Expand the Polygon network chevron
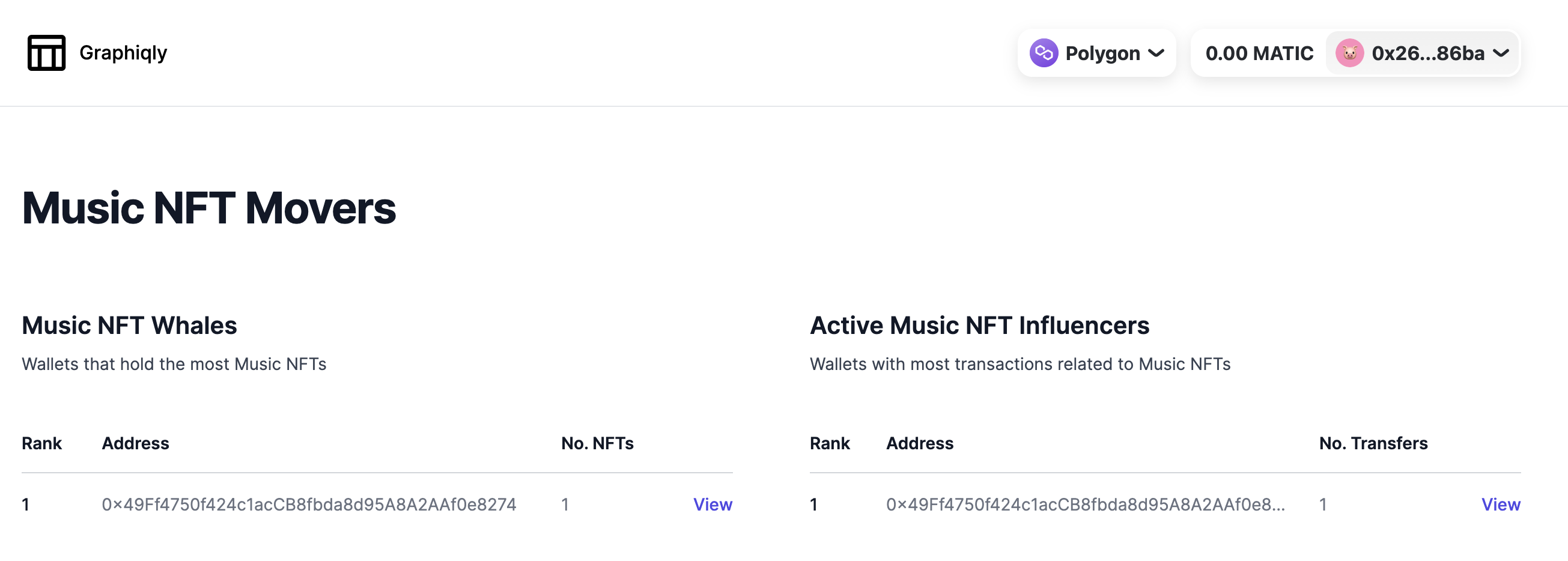1568x561 pixels. point(1156,53)
